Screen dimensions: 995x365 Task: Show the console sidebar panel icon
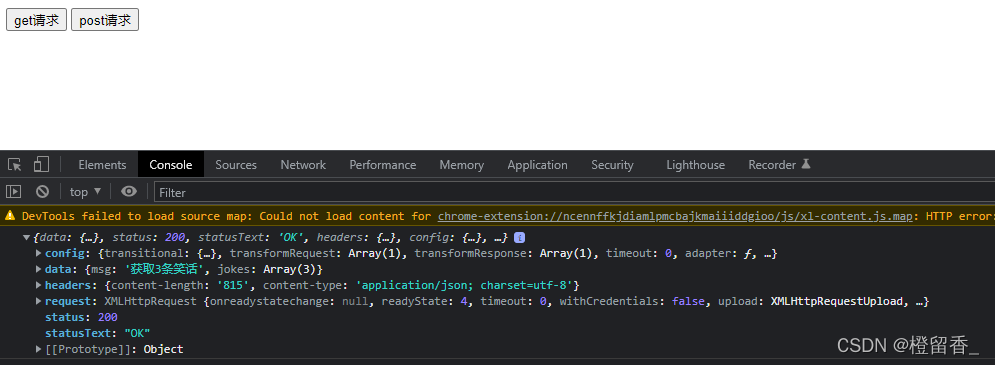[x=14, y=192]
